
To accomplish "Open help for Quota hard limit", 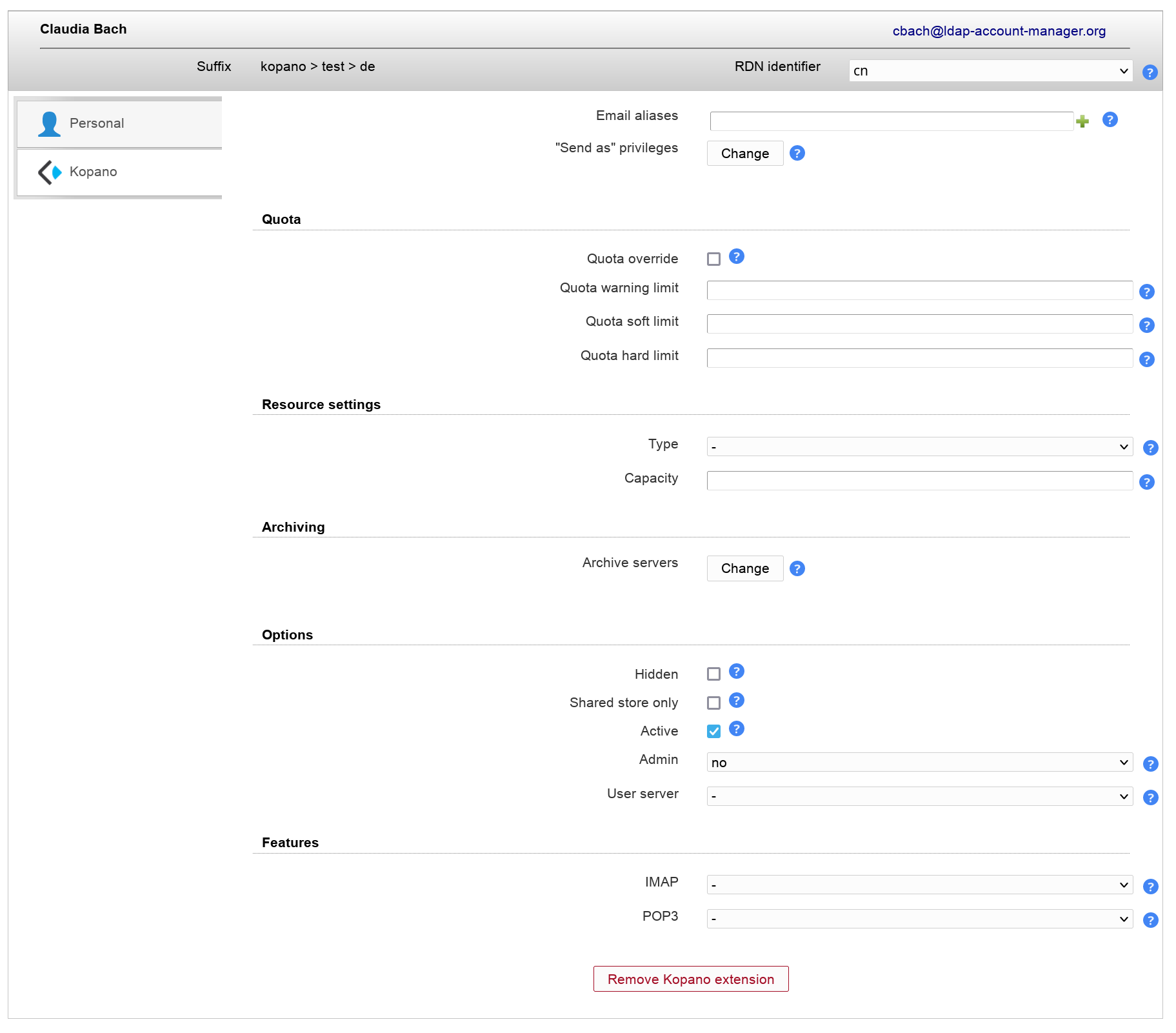I will [x=1146, y=359].
